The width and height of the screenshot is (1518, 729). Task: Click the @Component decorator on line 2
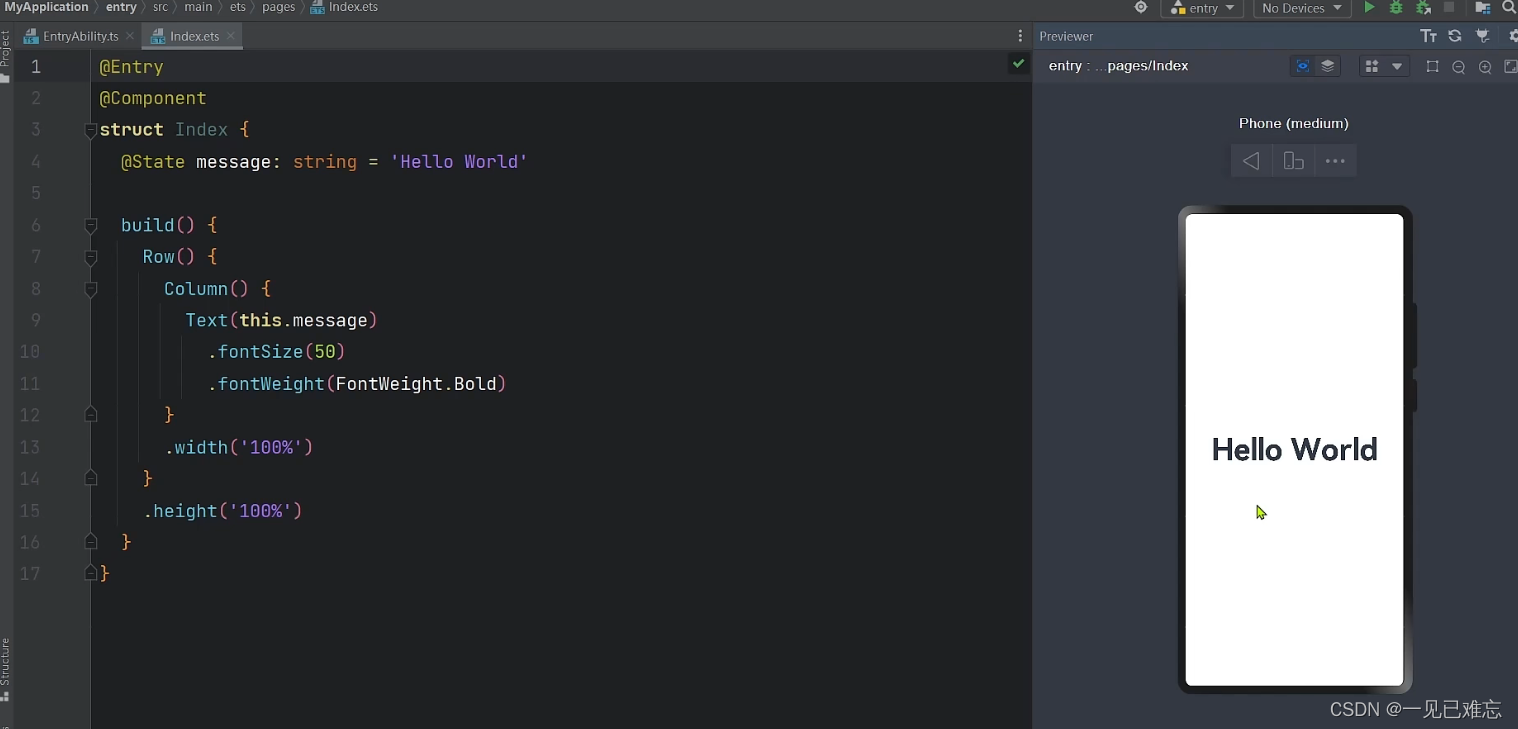(x=153, y=98)
